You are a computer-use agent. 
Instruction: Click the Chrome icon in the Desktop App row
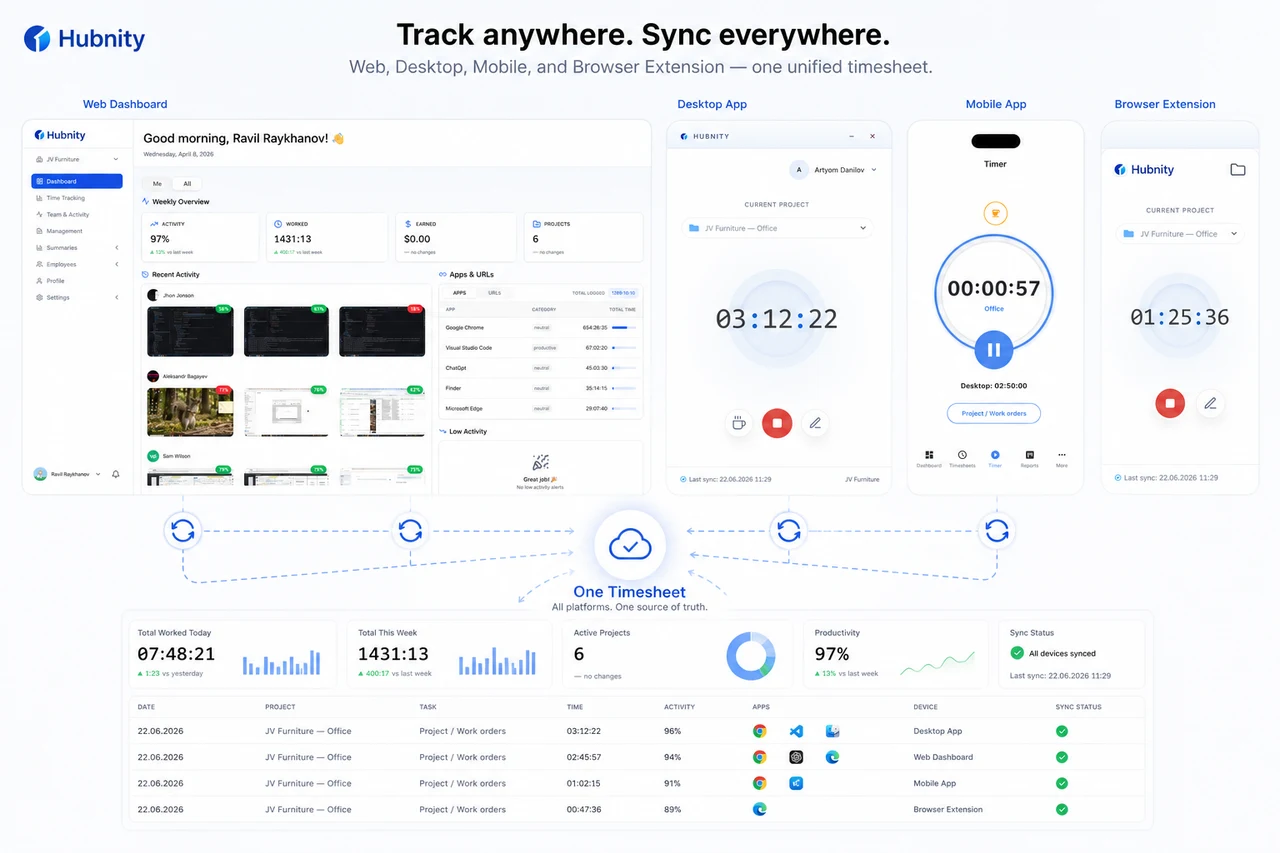(760, 731)
